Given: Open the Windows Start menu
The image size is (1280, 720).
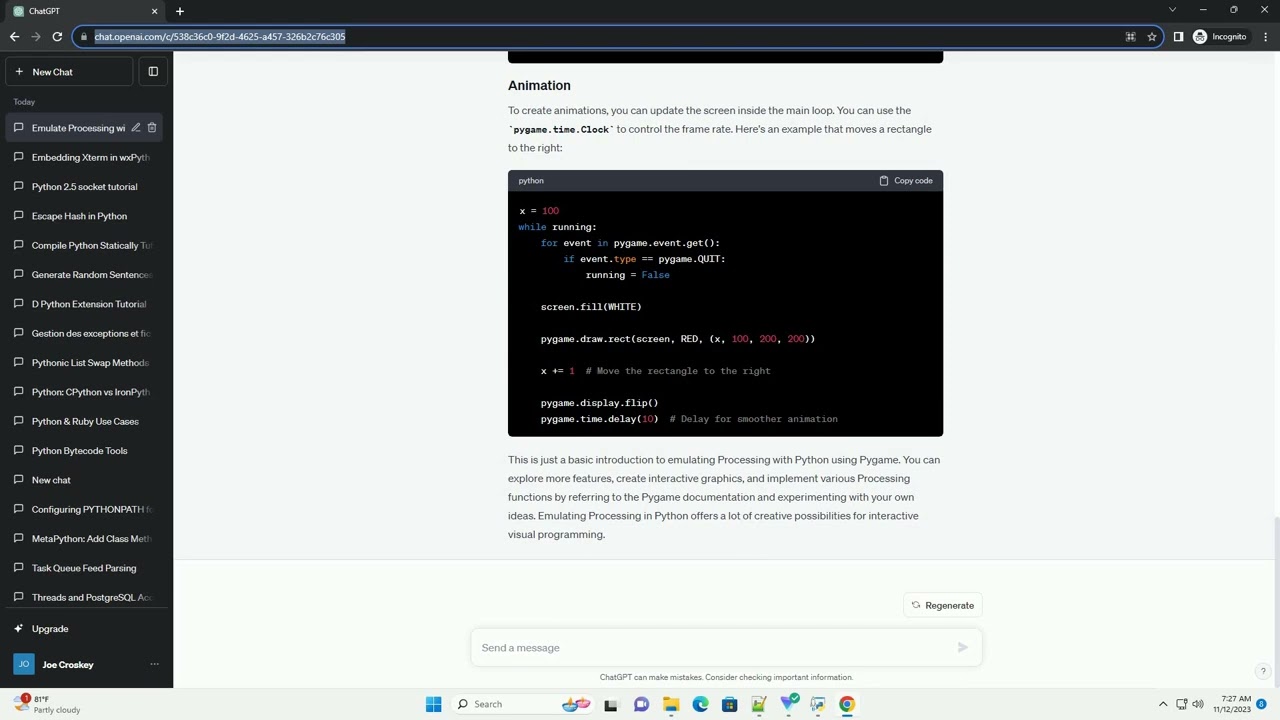Looking at the screenshot, I should [x=433, y=704].
